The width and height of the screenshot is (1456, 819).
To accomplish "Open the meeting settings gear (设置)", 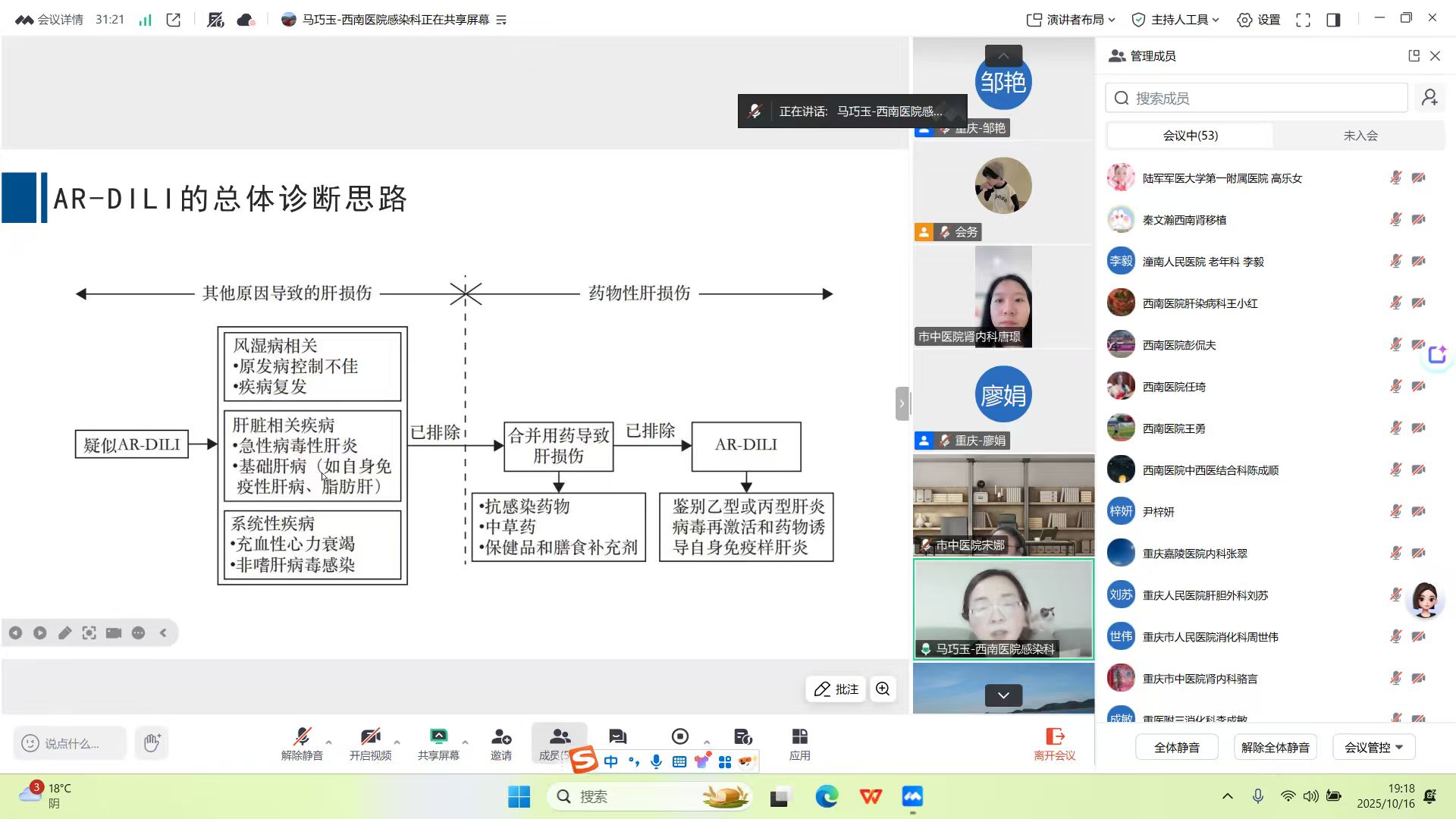I will tap(1257, 20).
